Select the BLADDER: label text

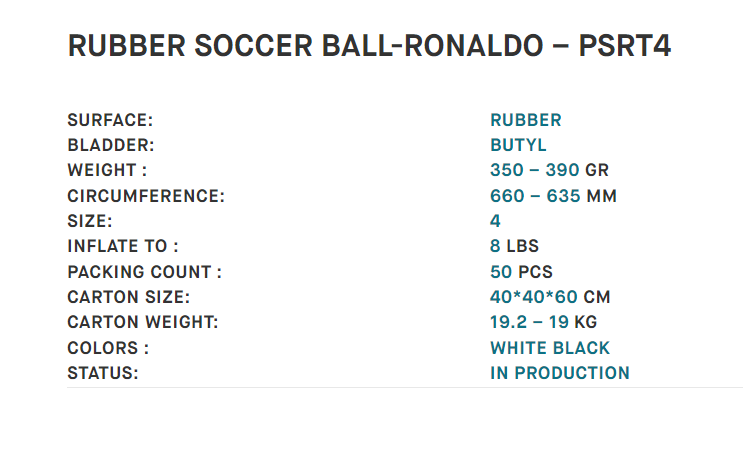point(111,145)
